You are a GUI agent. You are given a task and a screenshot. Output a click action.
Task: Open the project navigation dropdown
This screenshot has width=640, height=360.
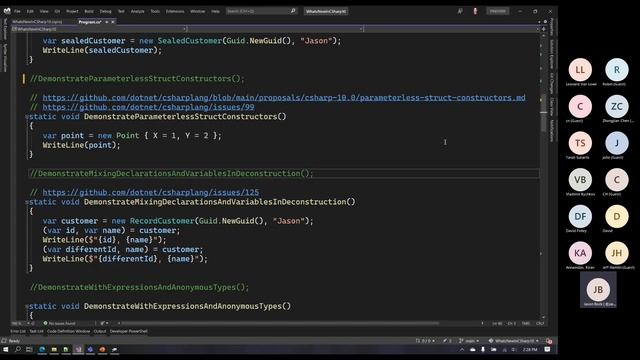99,29
